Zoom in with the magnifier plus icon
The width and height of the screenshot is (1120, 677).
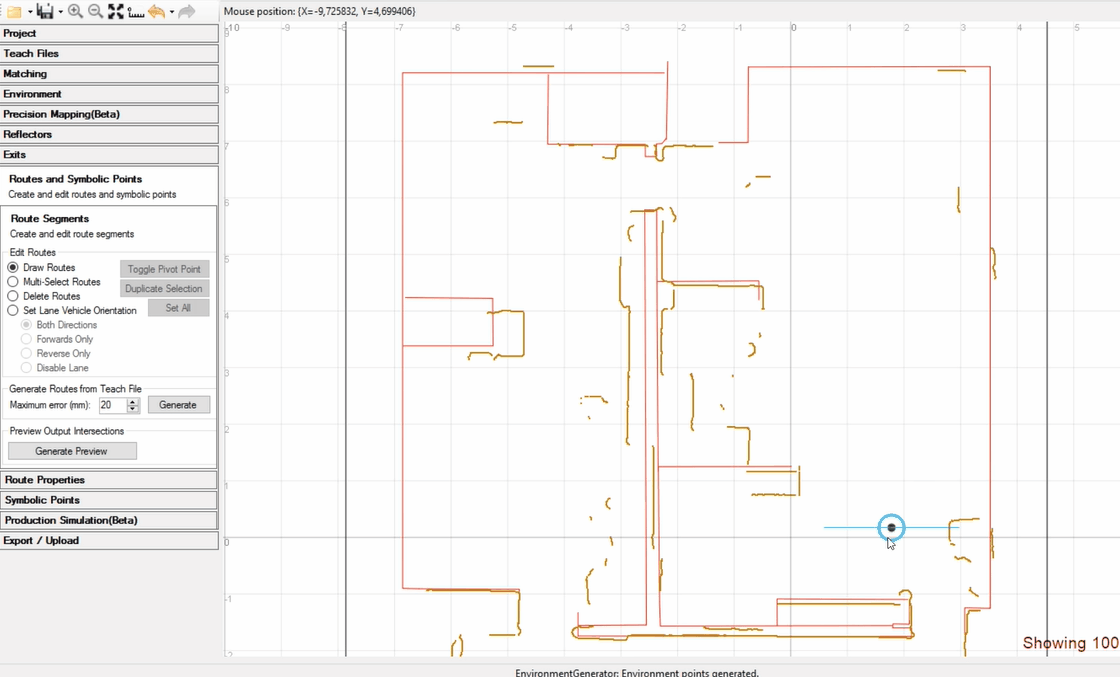coord(75,11)
